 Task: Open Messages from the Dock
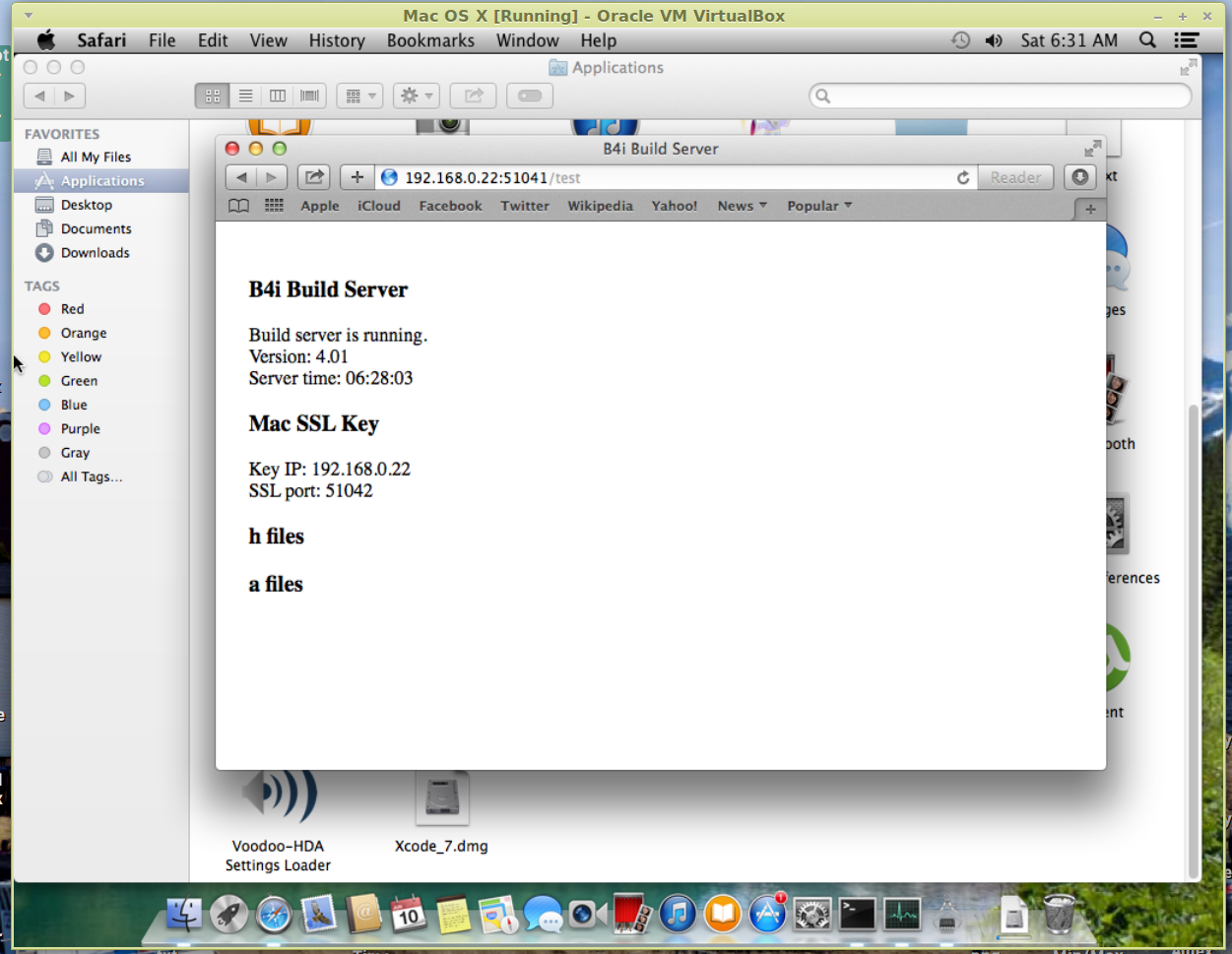click(x=543, y=915)
